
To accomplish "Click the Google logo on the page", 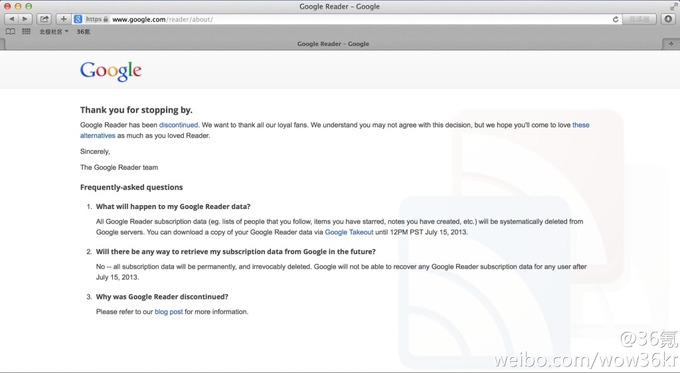I will tap(111, 71).
